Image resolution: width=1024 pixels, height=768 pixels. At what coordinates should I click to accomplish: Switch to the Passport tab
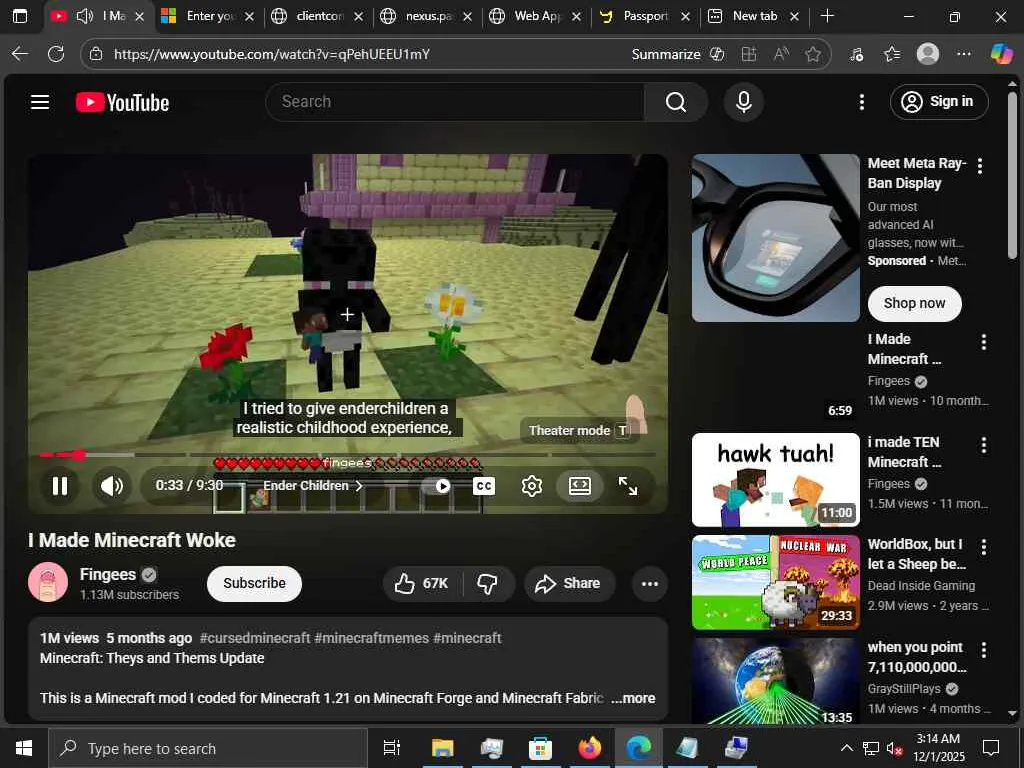[x=644, y=16]
